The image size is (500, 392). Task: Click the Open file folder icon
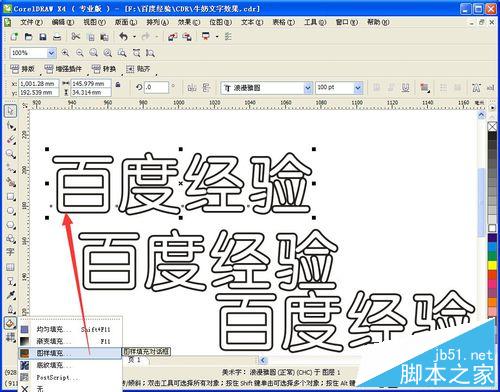pos(29,37)
